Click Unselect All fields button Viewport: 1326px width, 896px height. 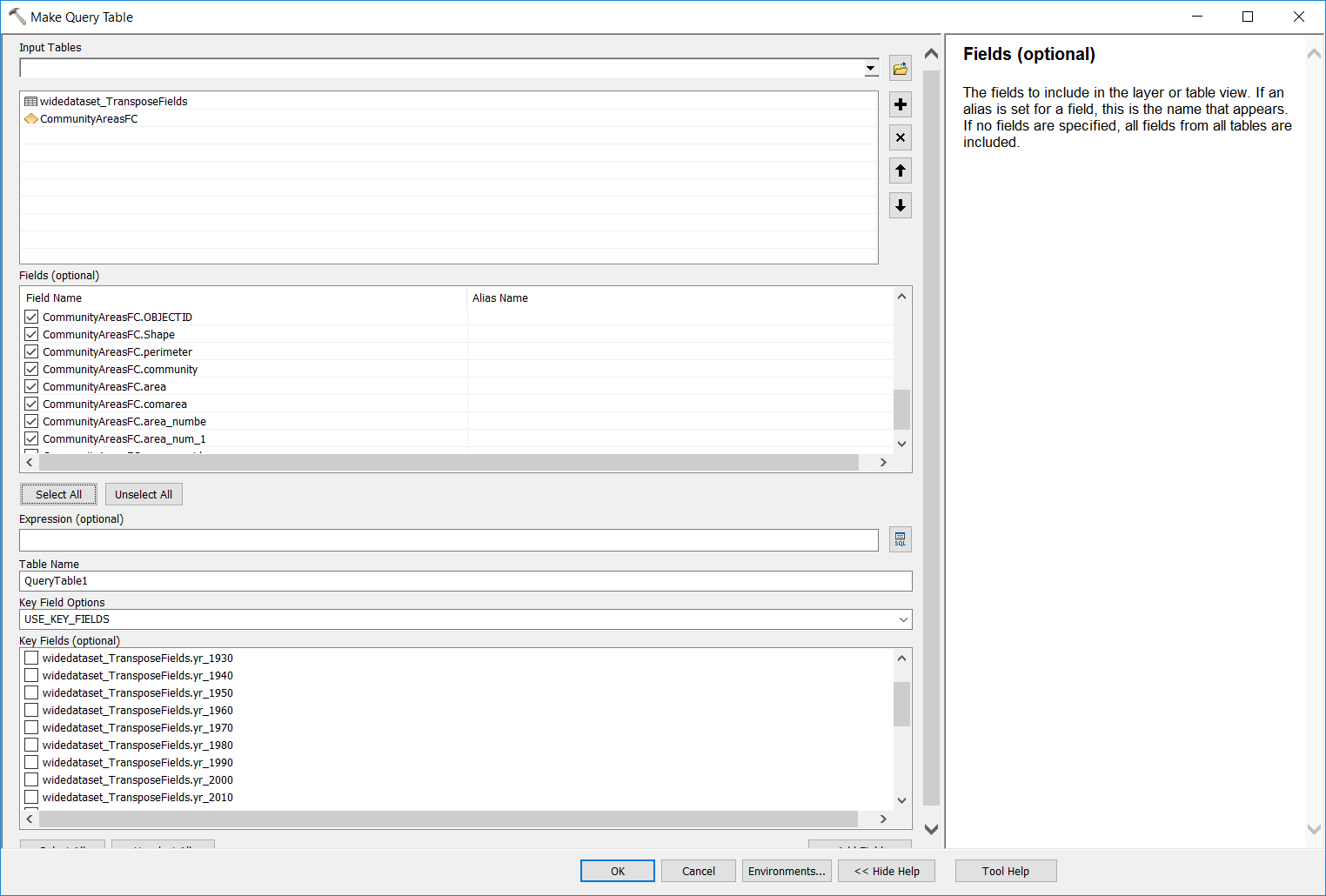pos(144,494)
